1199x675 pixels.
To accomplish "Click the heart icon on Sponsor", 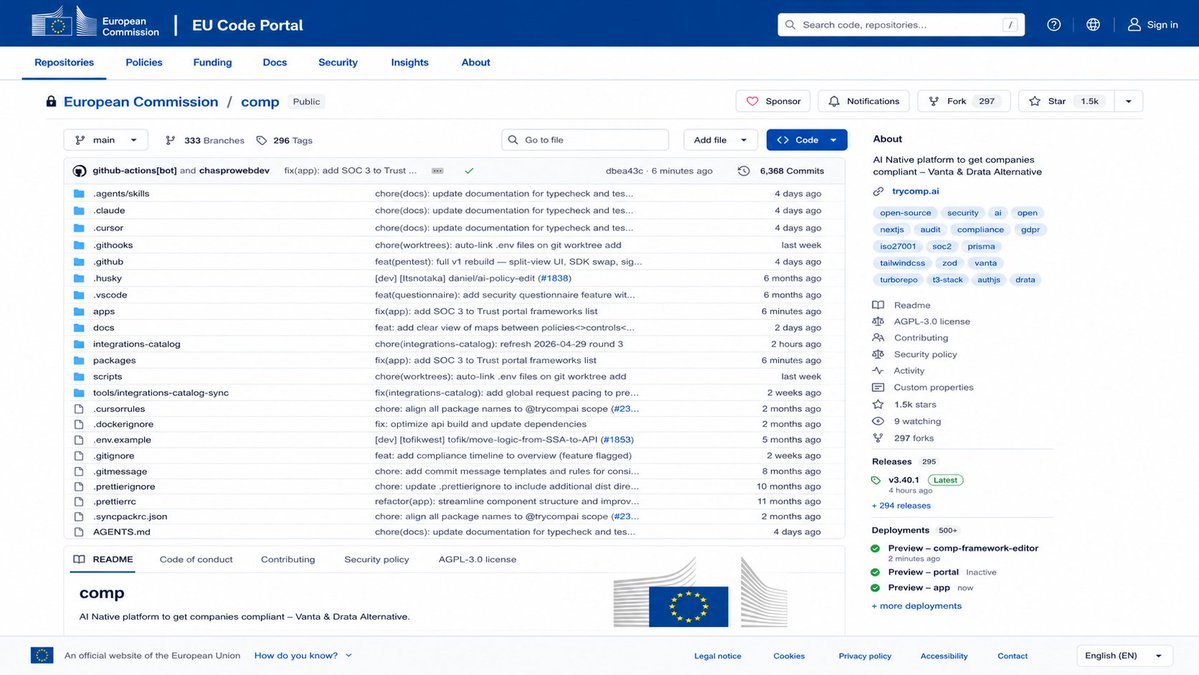I will 752,101.
